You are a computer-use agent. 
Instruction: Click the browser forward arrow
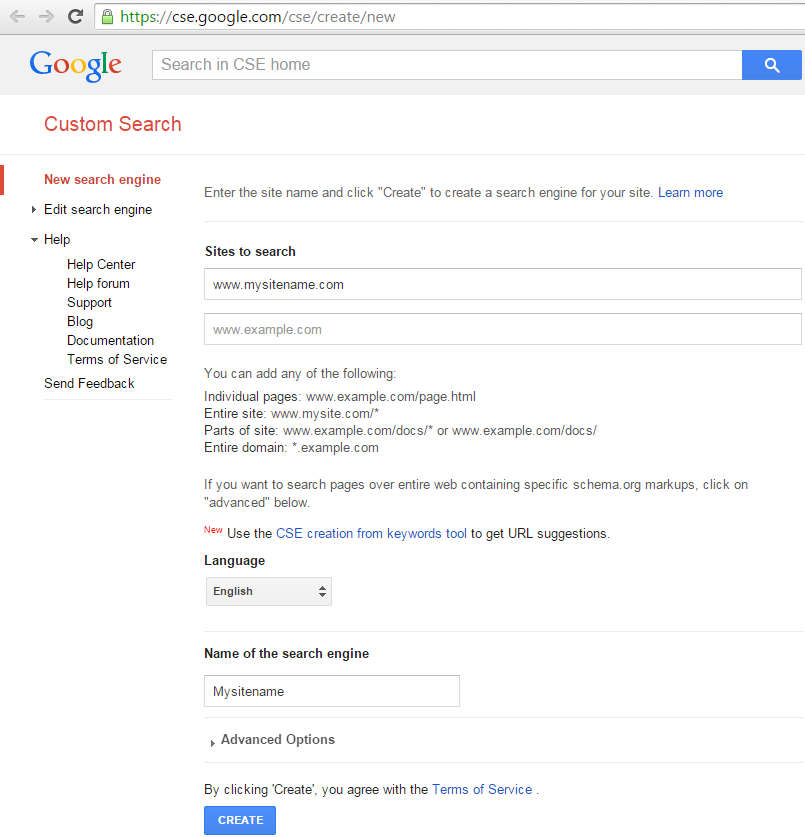[46, 17]
